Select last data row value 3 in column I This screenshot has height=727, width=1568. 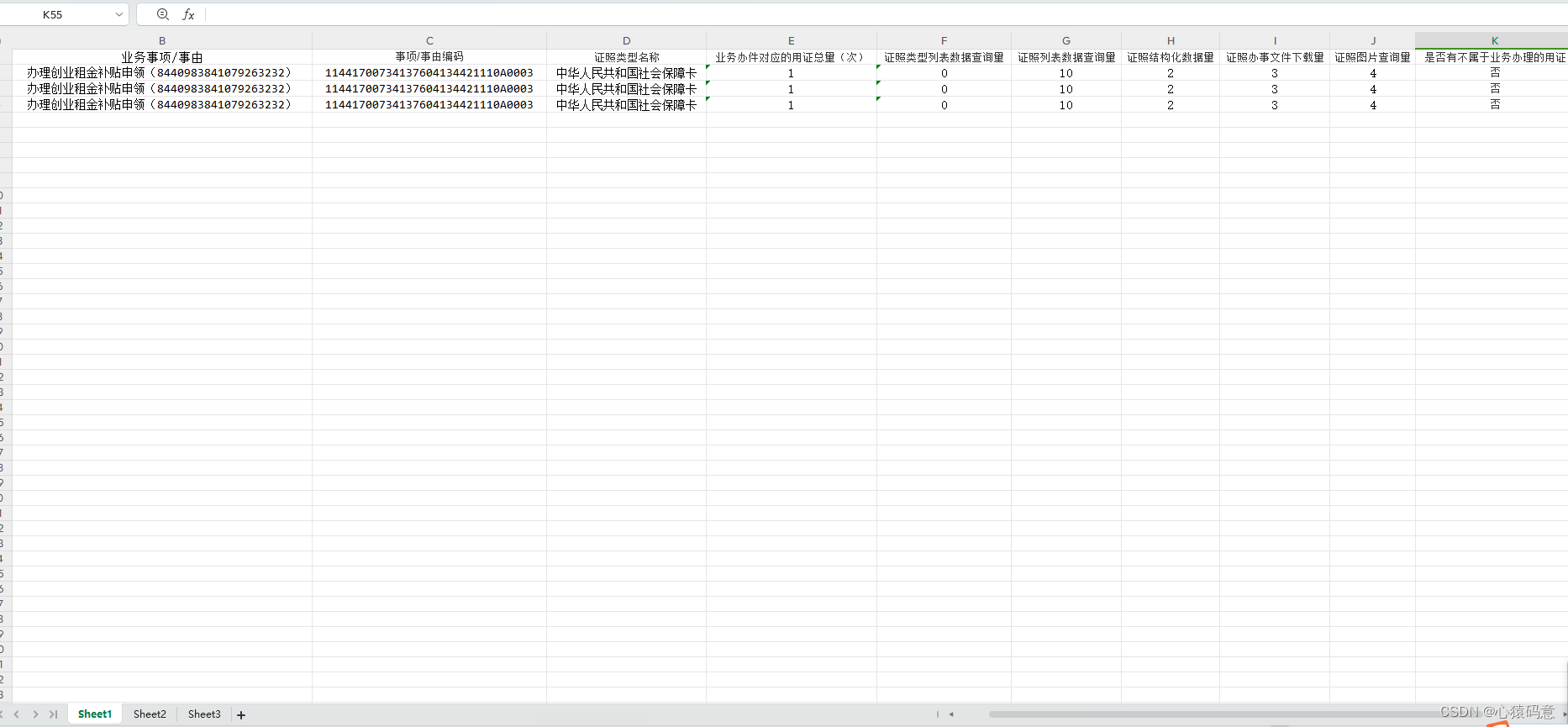1275,105
